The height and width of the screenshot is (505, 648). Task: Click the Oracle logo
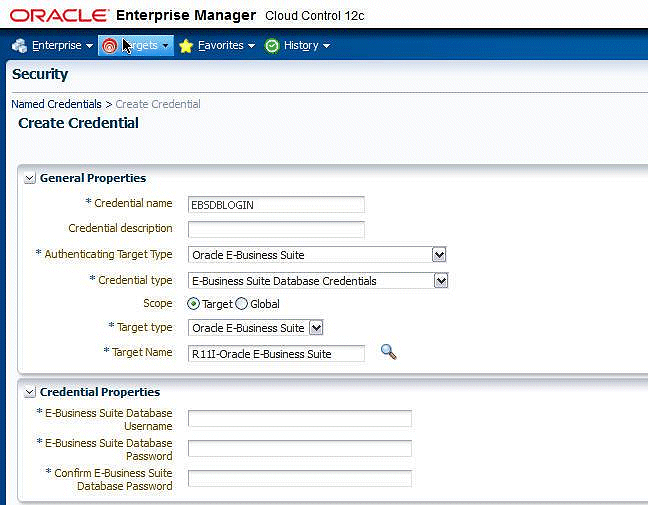click(59, 16)
